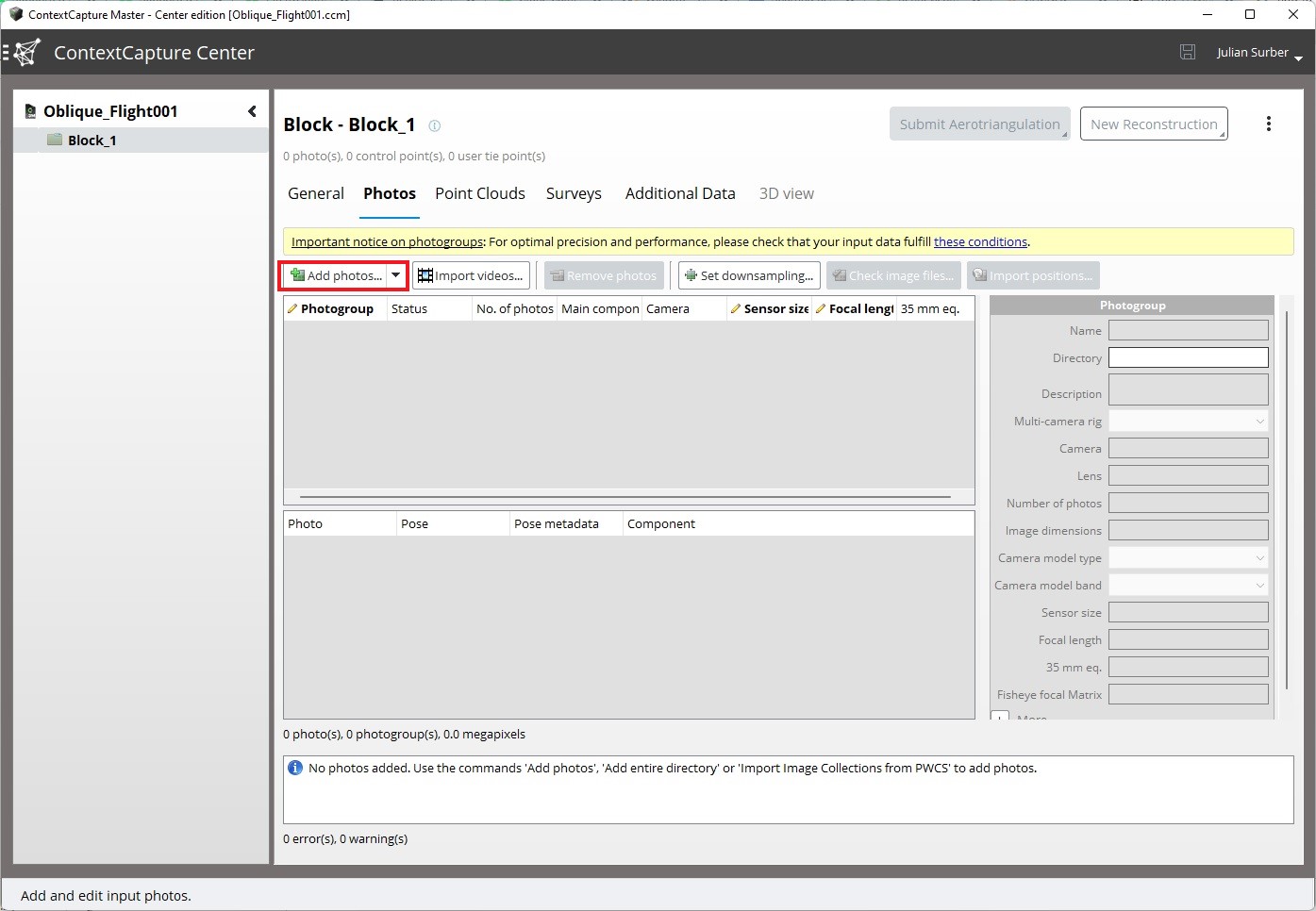Follow the 'these conditions' link
Viewport: 1316px width, 911px height.
[x=980, y=241]
